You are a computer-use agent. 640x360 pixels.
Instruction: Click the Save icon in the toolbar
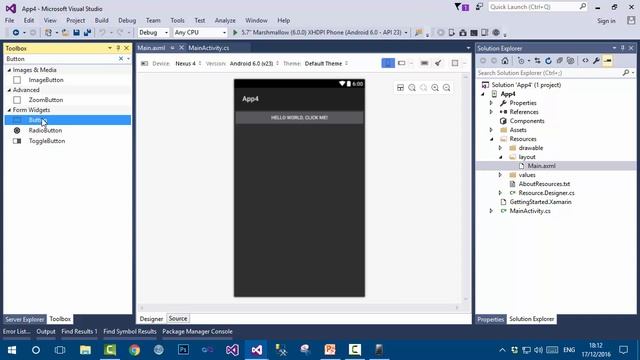76,33
